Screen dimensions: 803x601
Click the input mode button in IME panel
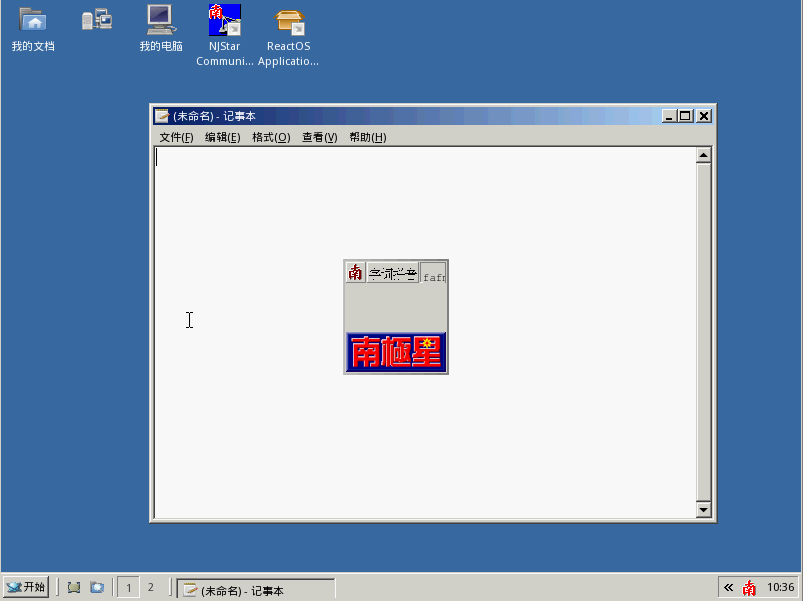point(393,272)
